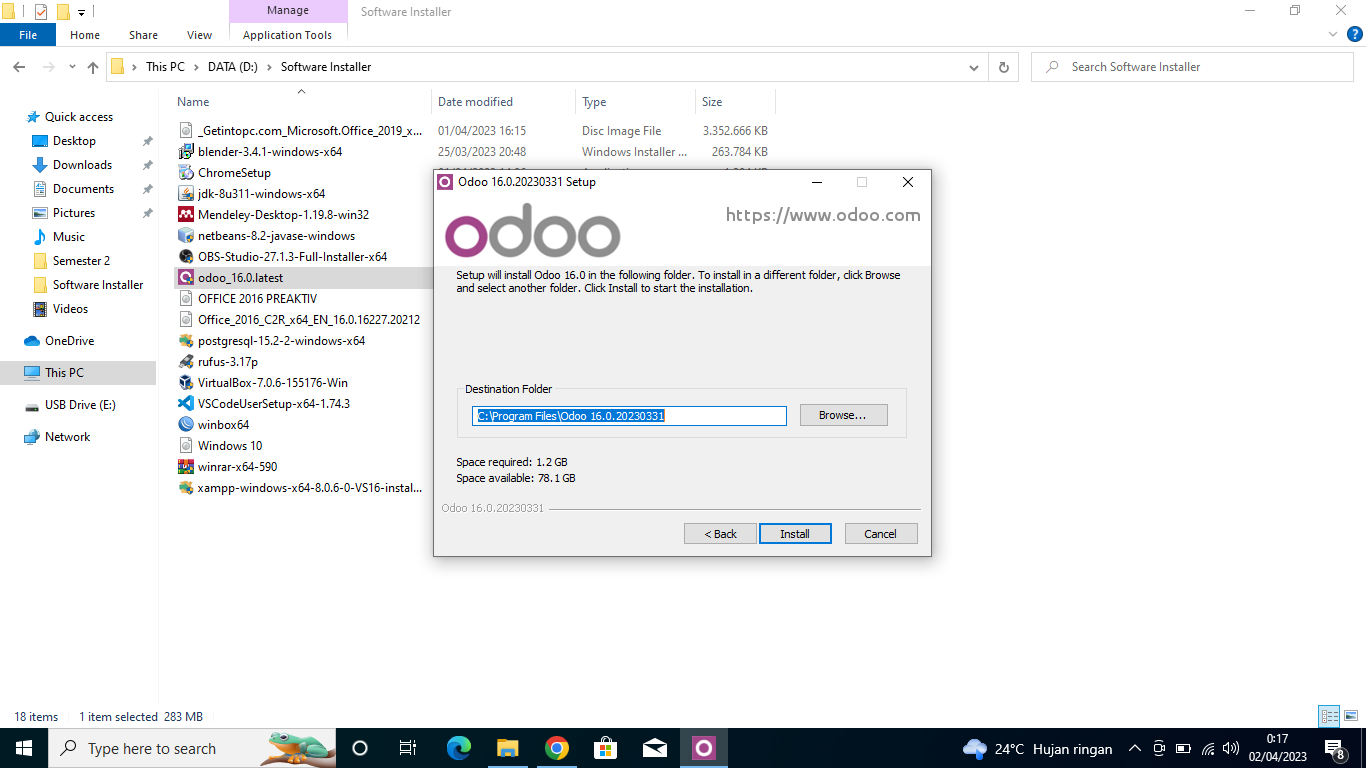Open the Application Tools tab
1366x768 pixels.
287,35
